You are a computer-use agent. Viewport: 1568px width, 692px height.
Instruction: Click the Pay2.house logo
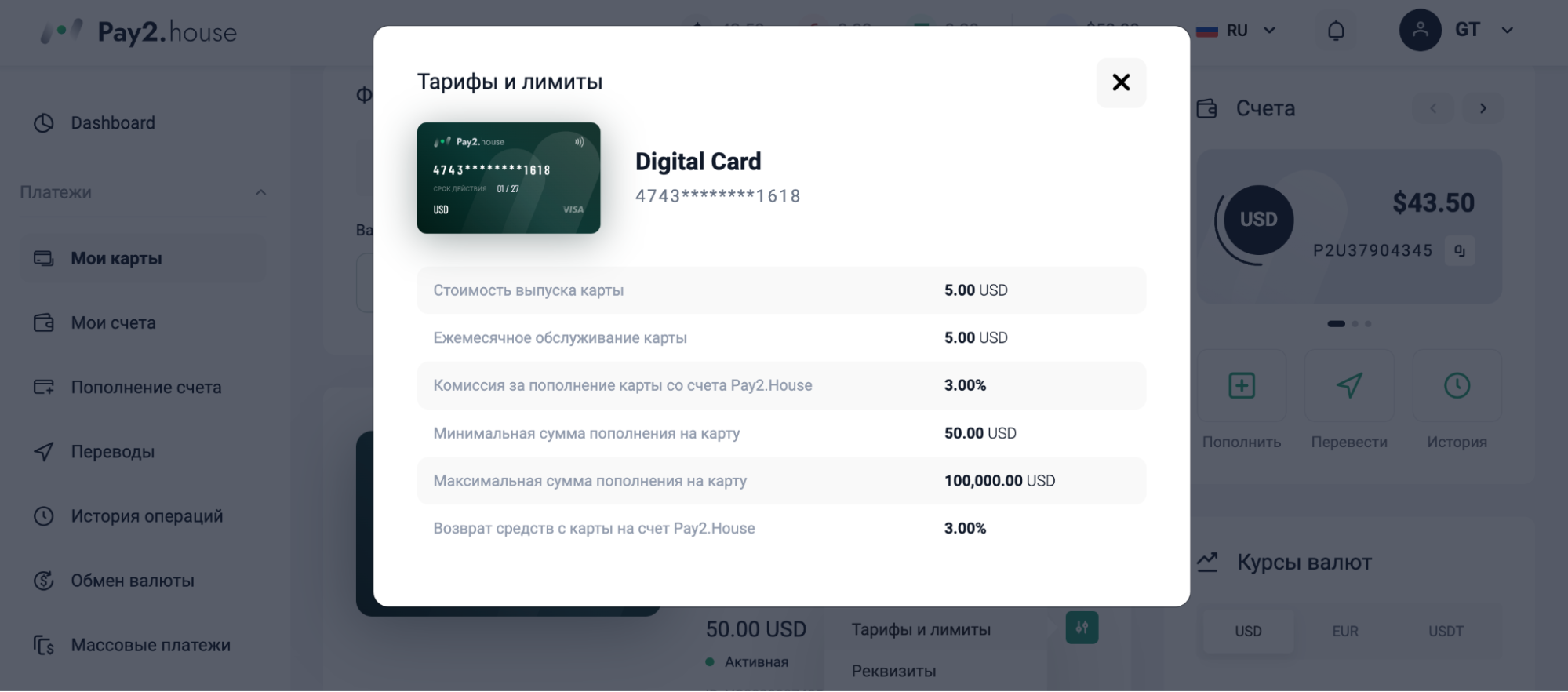138,31
